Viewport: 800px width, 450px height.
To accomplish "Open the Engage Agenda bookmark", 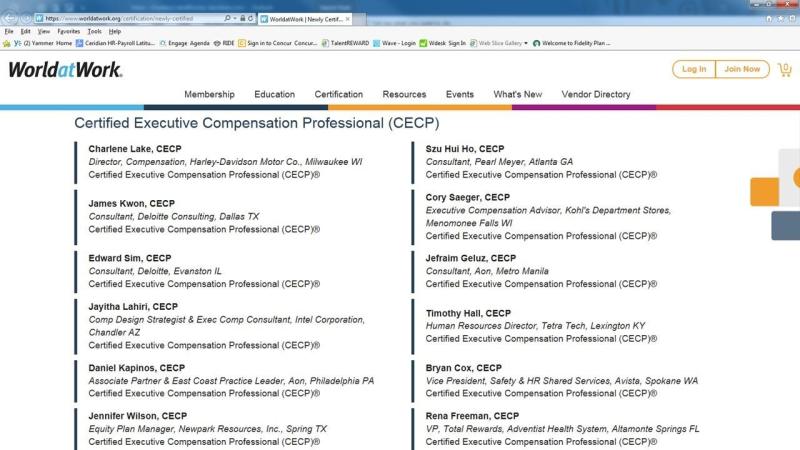I will [x=185, y=43].
